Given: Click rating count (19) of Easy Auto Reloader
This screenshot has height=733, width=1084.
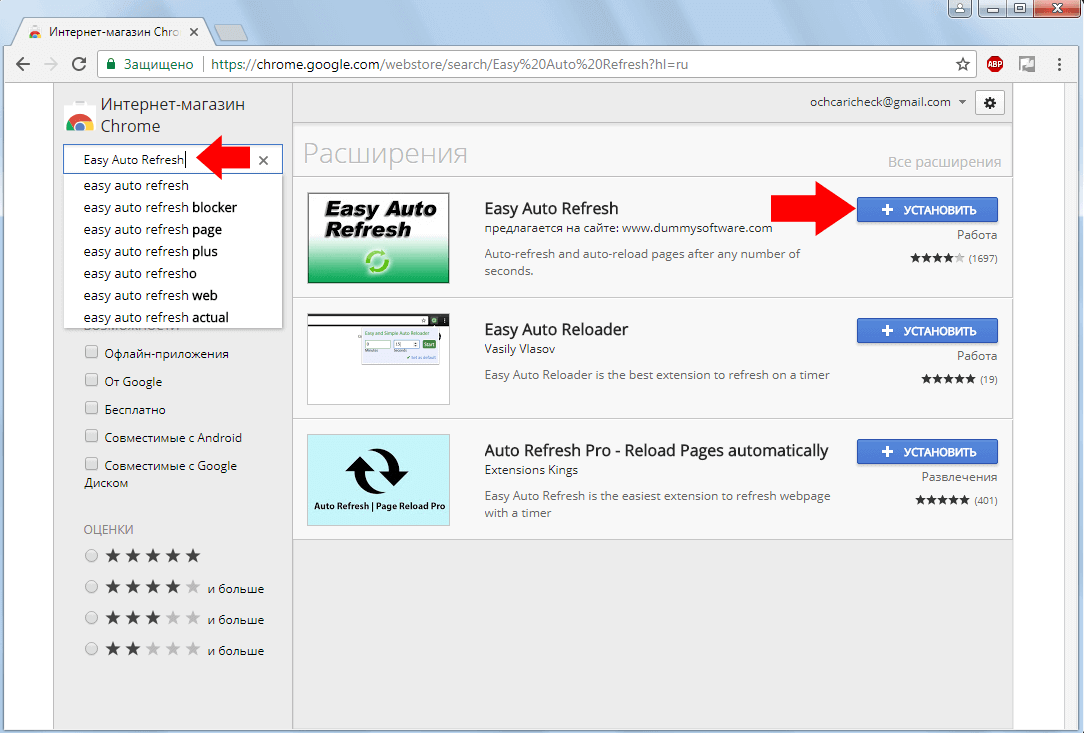Looking at the screenshot, I should pyautogui.click(x=989, y=380).
